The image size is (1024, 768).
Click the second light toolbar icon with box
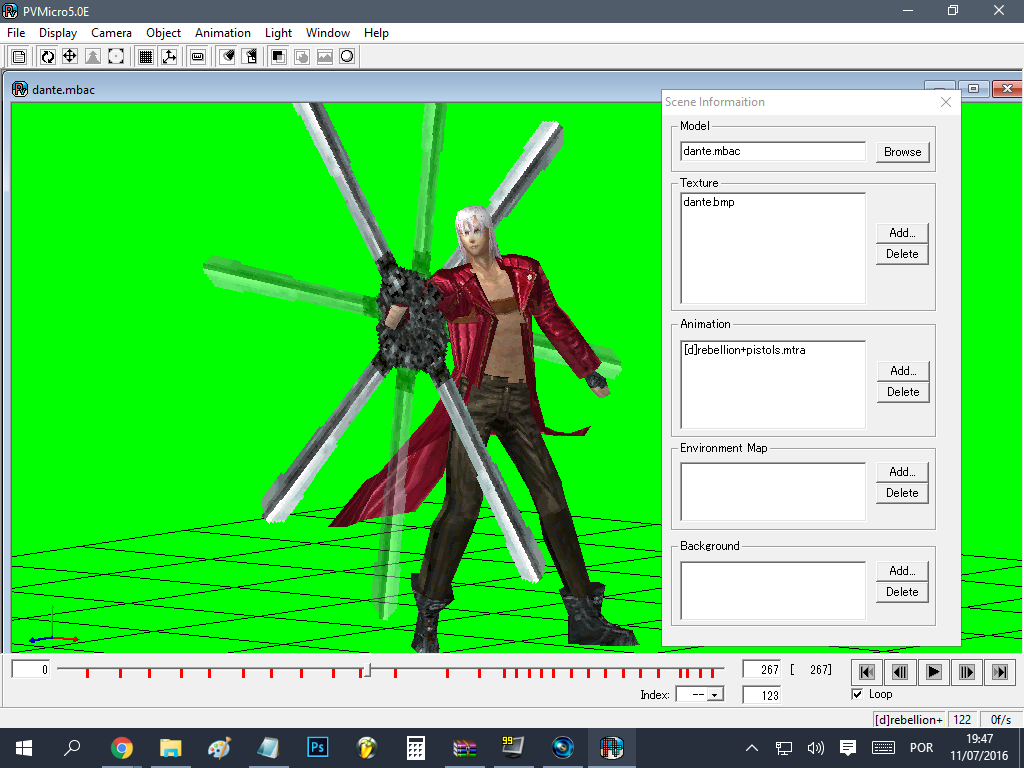[x=250, y=57]
